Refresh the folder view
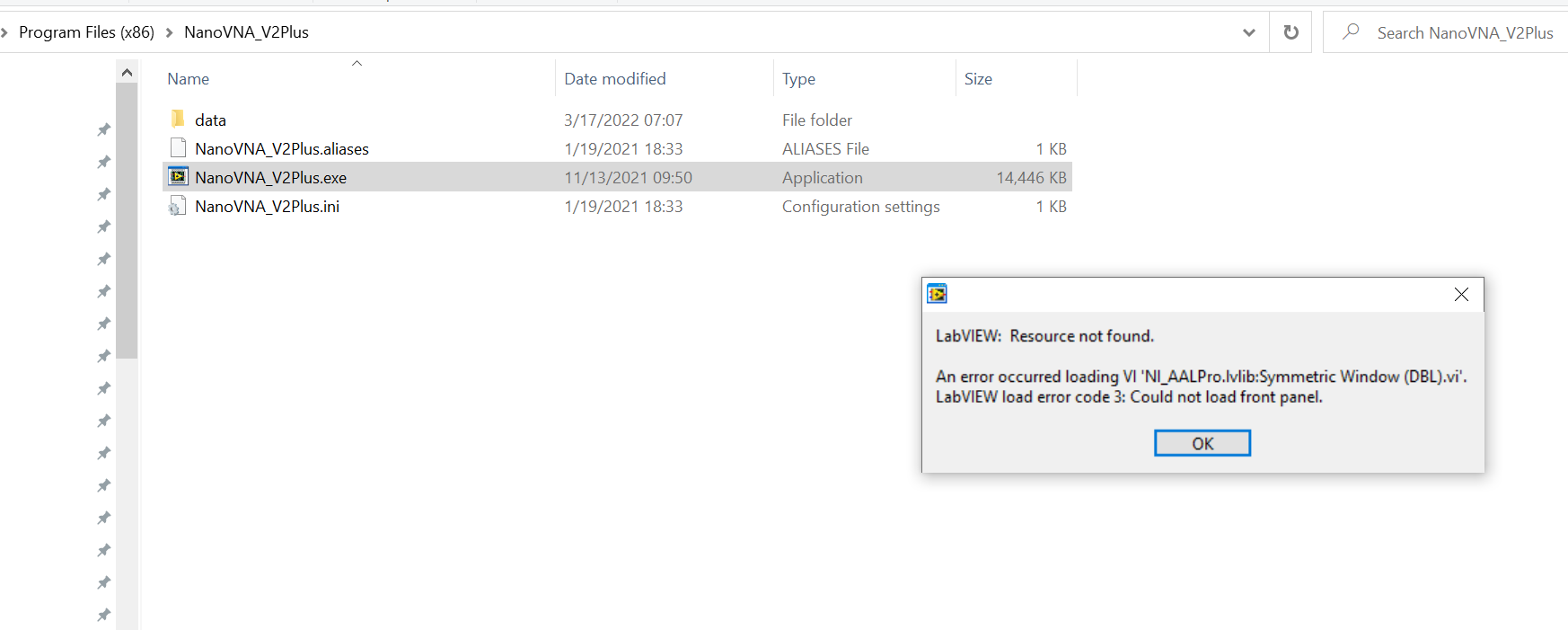 (x=1291, y=32)
